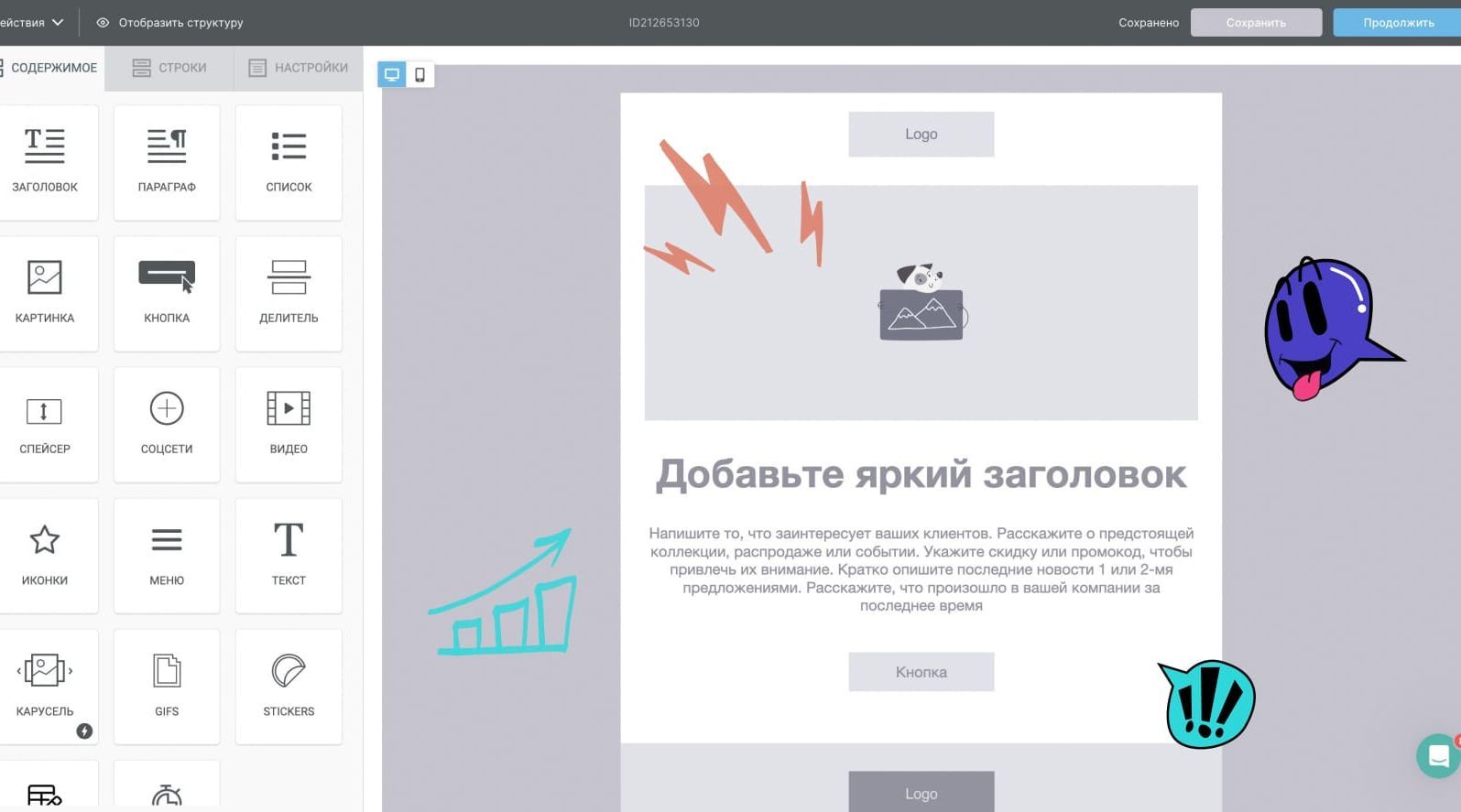
Task: Switch to mobile preview mode
Action: point(420,74)
